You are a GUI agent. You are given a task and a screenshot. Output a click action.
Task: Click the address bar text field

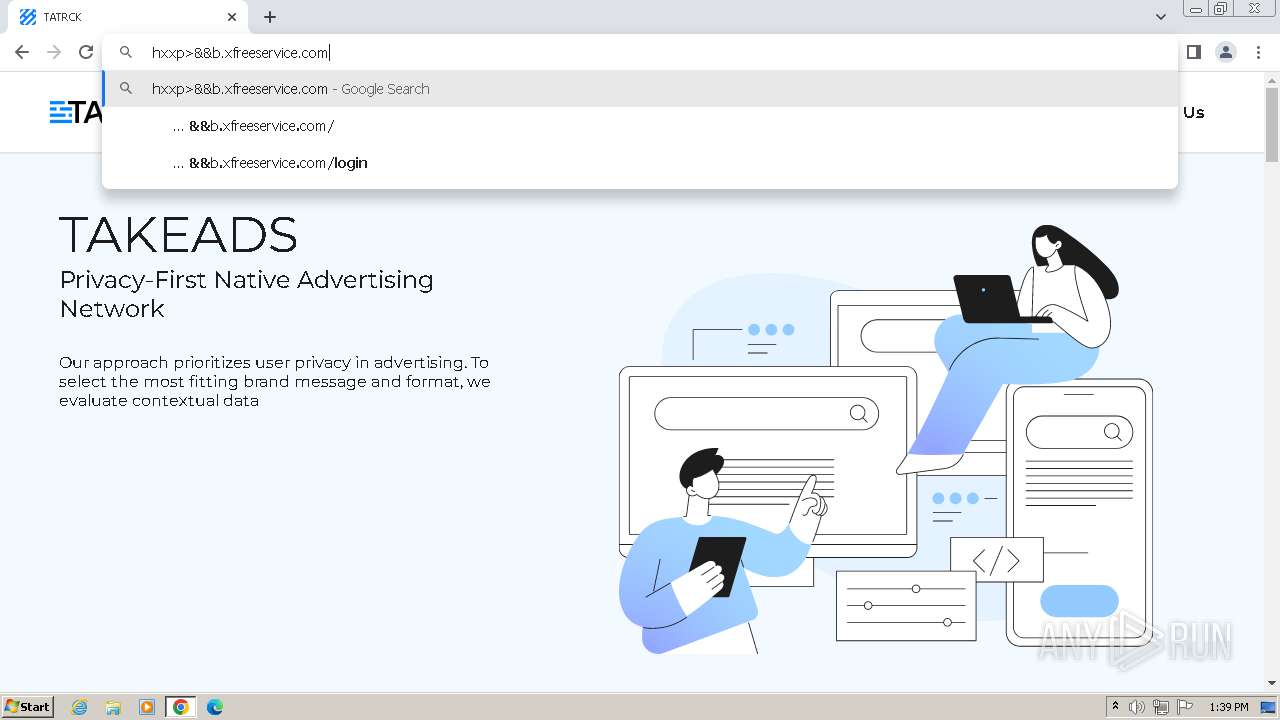[x=640, y=52]
